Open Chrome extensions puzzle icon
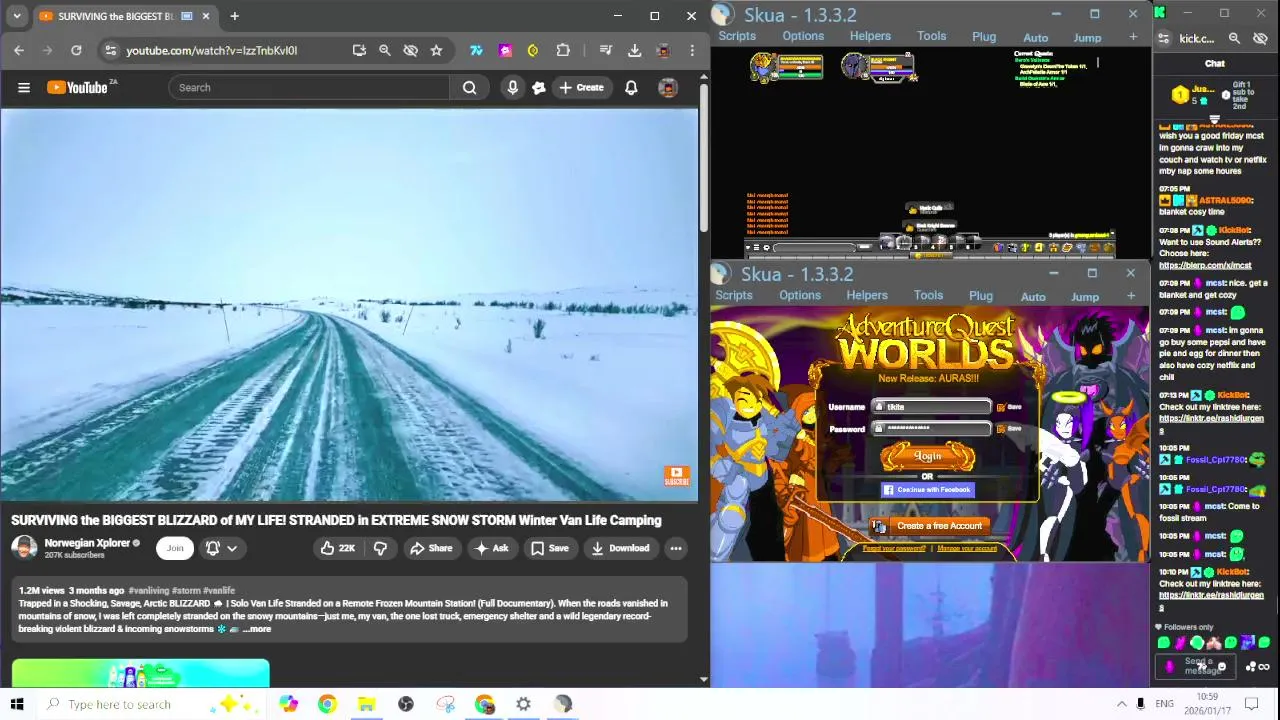This screenshot has height=720, width=1280. [x=563, y=50]
